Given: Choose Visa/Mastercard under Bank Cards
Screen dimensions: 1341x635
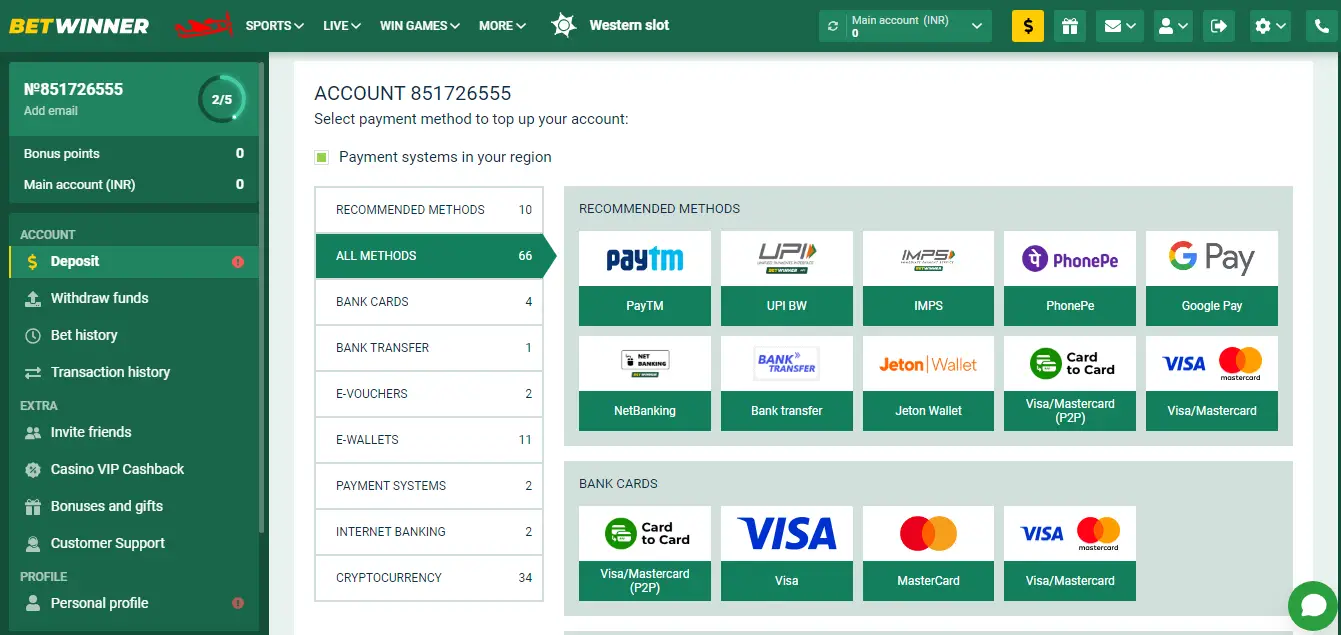Looking at the screenshot, I should 1070,553.
